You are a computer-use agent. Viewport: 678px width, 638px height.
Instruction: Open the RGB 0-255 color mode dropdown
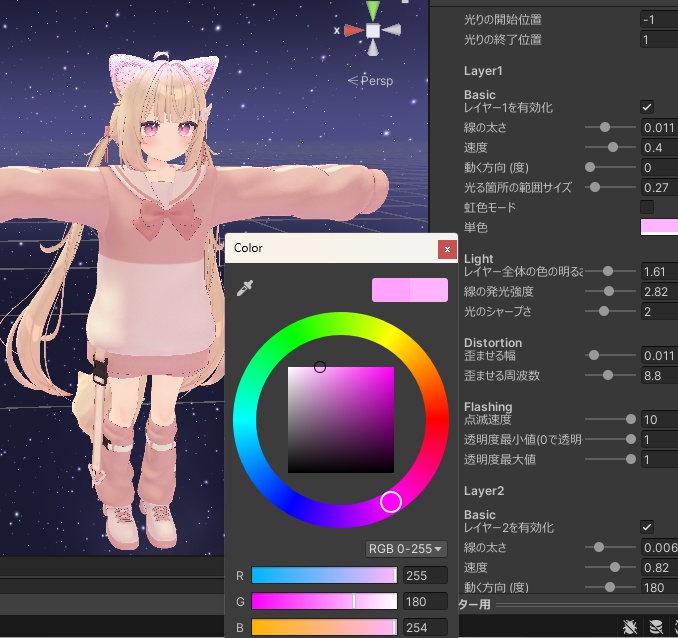pyautogui.click(x=406, y=549)
